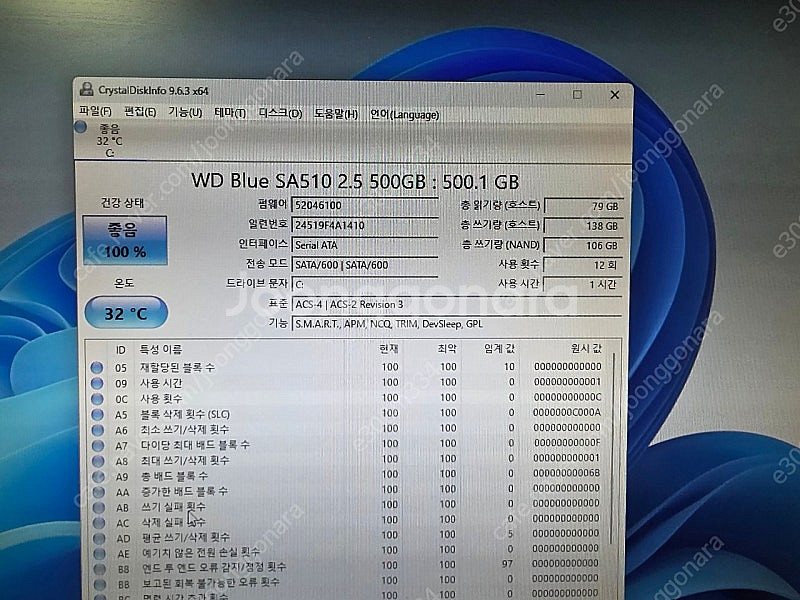Click the features field S.M.A.R.T., APM, NCQ
Image resolution: width=800 pixels, height=600 pixels.
coord(457,324)
